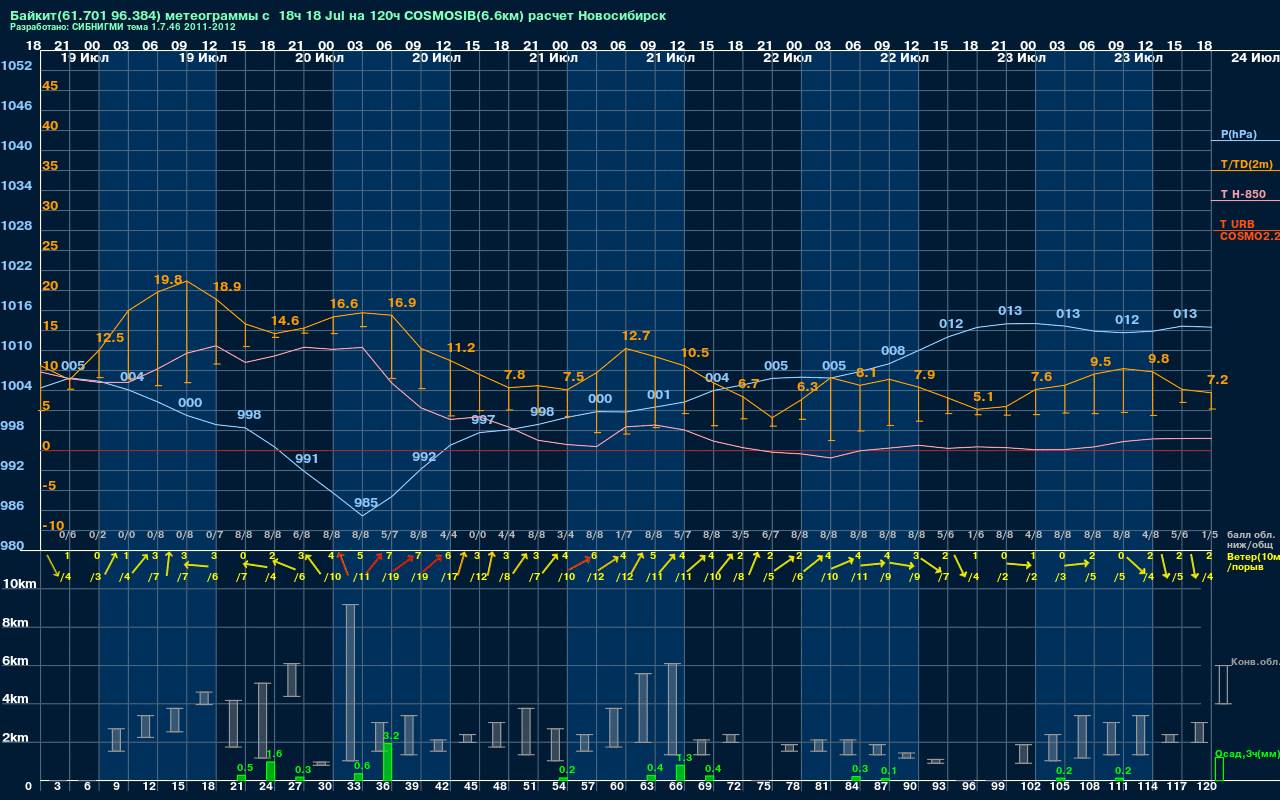Select the 9.8 temperature value
Screen dimensions: 1280x800
(1159, 358)
